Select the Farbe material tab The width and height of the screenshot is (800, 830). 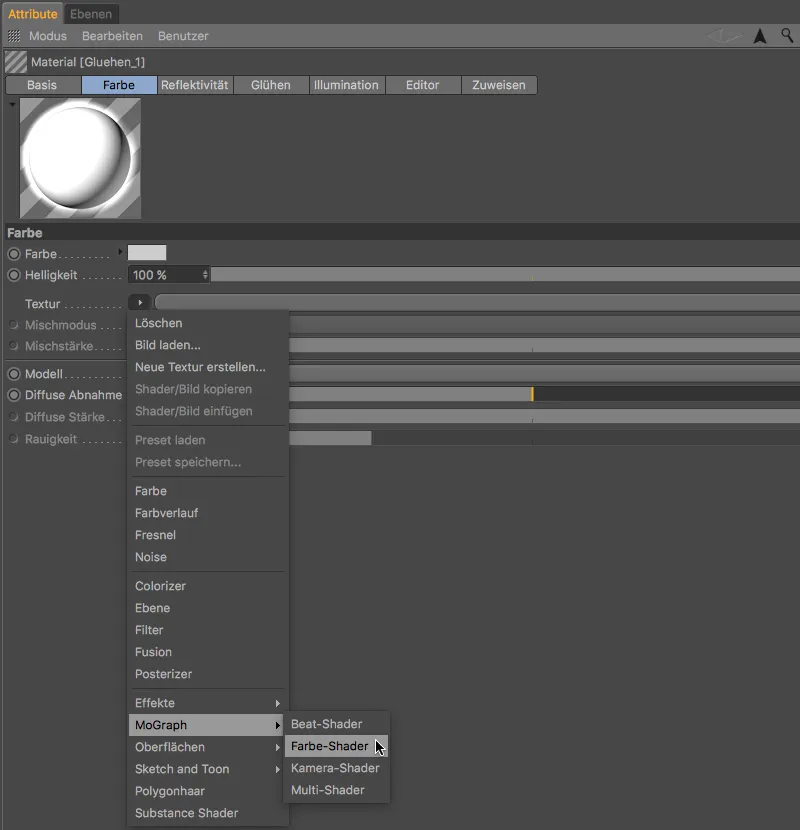pyautogui.click(x=119, y=85)
